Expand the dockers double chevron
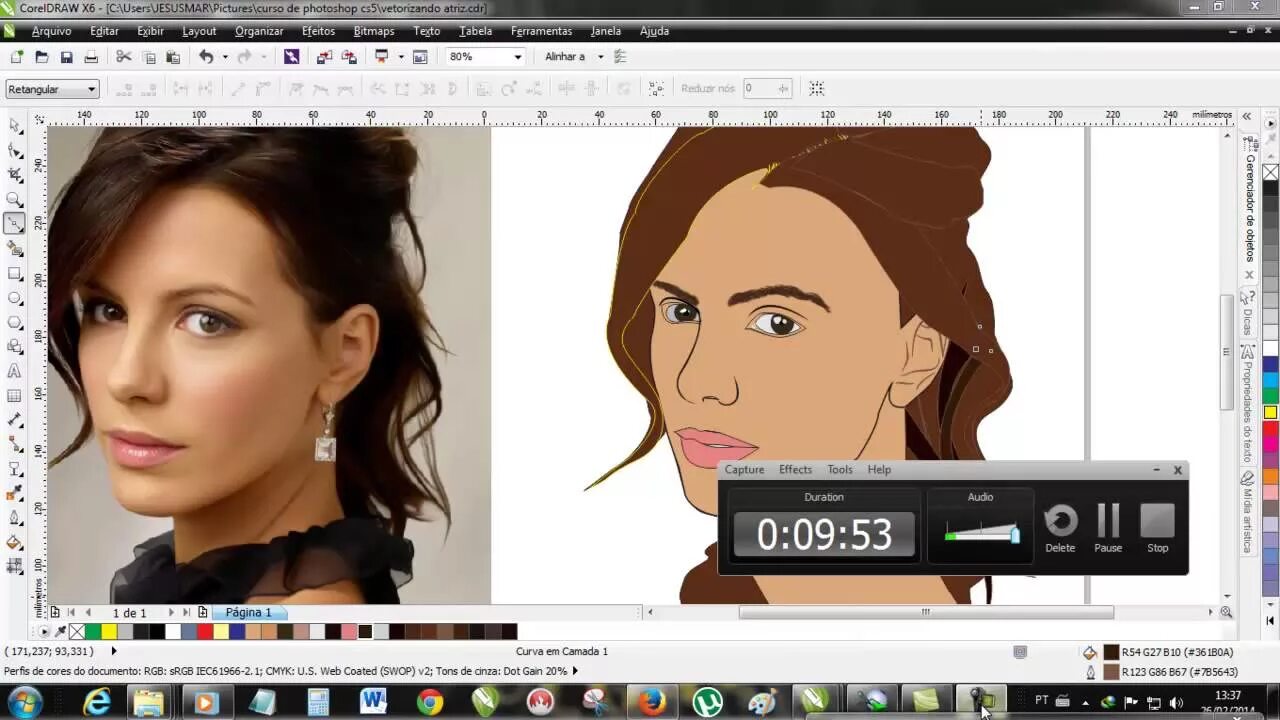Viewport: 1280px width, 720px height. 1247,116
